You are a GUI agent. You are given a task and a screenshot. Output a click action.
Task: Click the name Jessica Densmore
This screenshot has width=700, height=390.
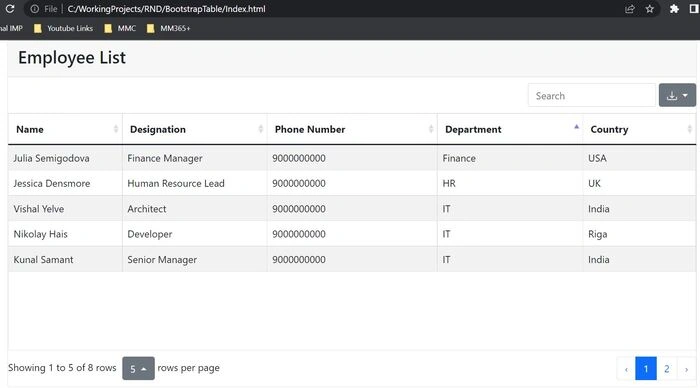coord(52,183)
